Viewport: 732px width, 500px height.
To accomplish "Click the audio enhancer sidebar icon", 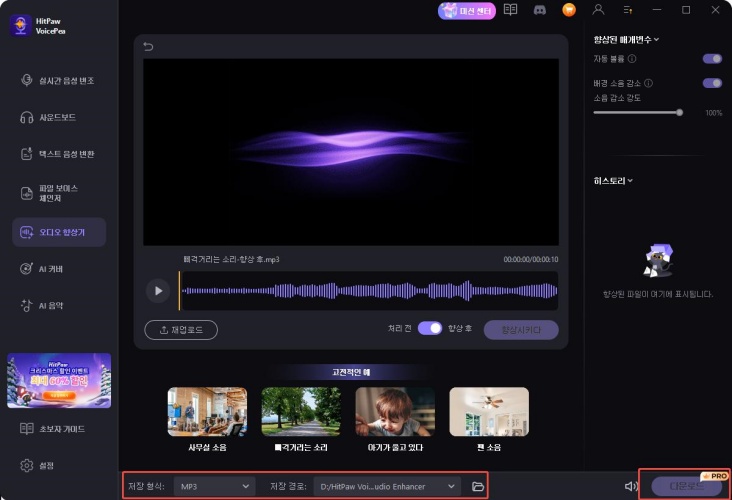I will (26, 232).
